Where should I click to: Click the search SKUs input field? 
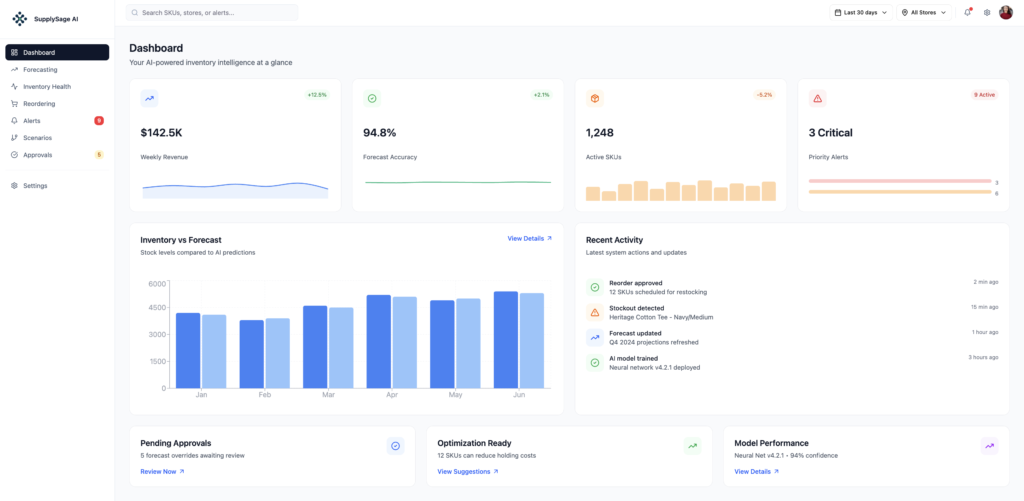tap(213, 13)
